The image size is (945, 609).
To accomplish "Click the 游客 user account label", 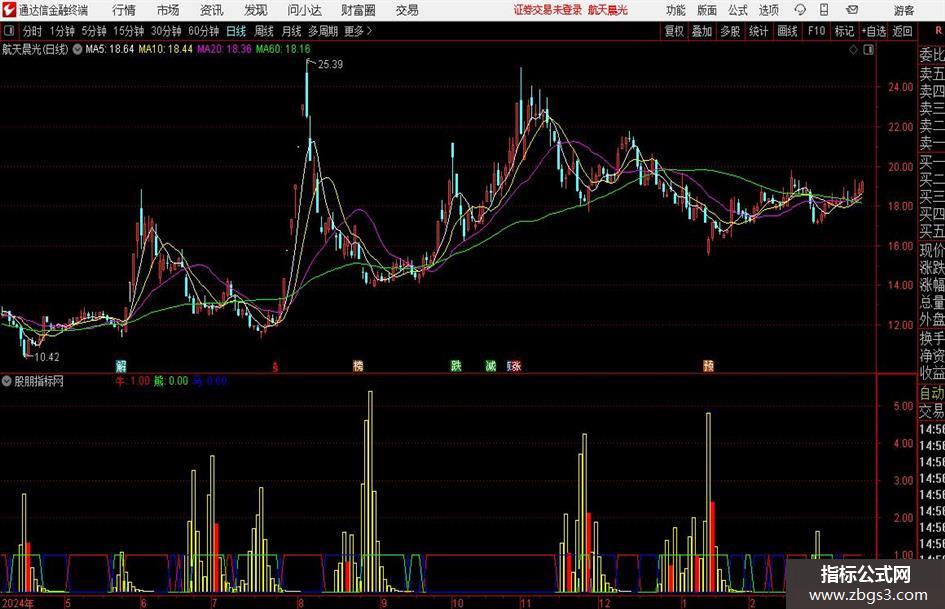I will pos(904,10).
